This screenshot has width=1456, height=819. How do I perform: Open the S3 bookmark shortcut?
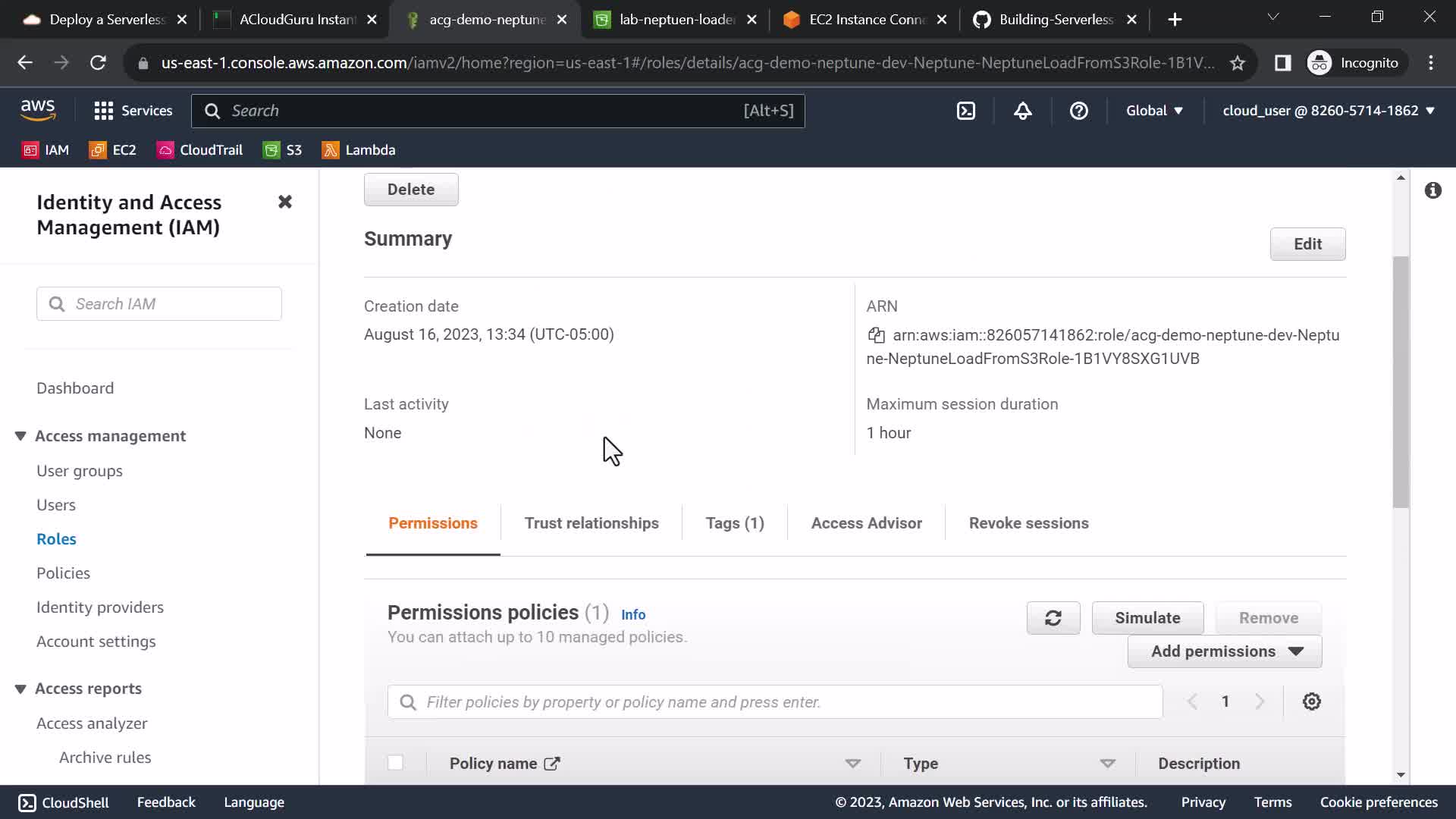(x=283, y=150)
